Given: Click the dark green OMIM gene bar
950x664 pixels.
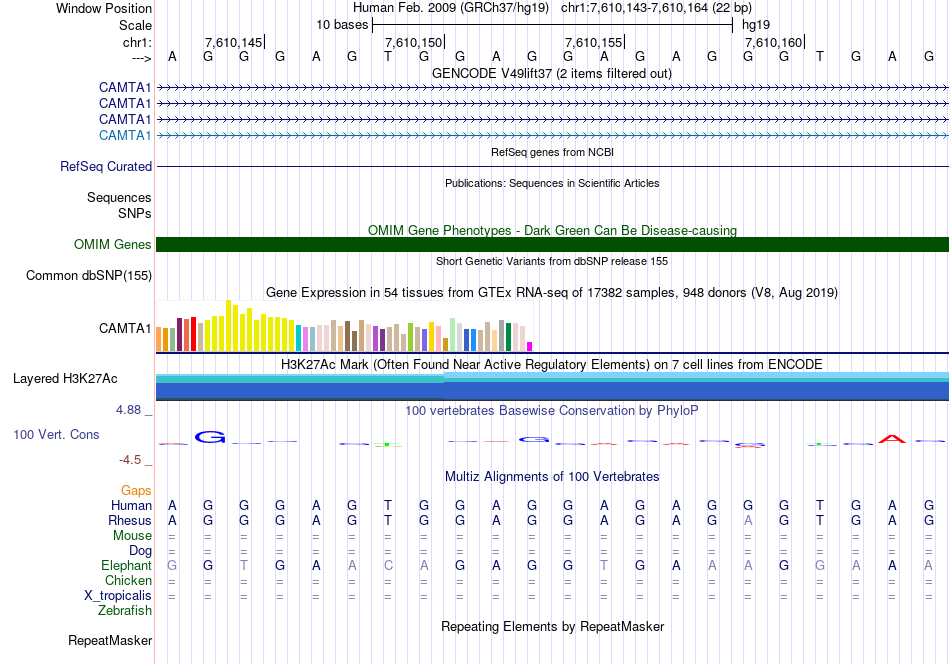Looking at the screenshot, I should click(x=552, y=244).
